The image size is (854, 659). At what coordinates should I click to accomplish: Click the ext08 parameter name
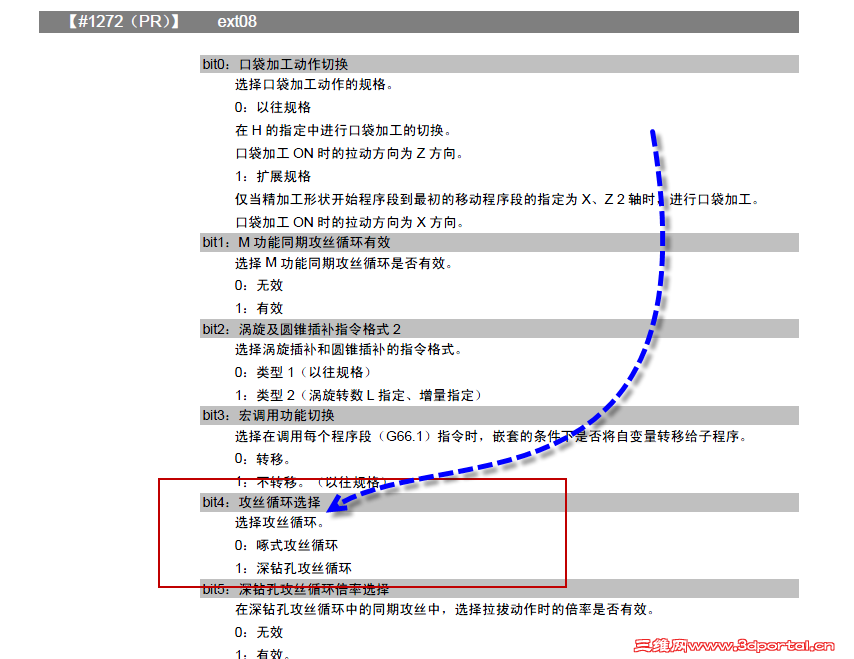pyautogui.click(x=237, y=21)
